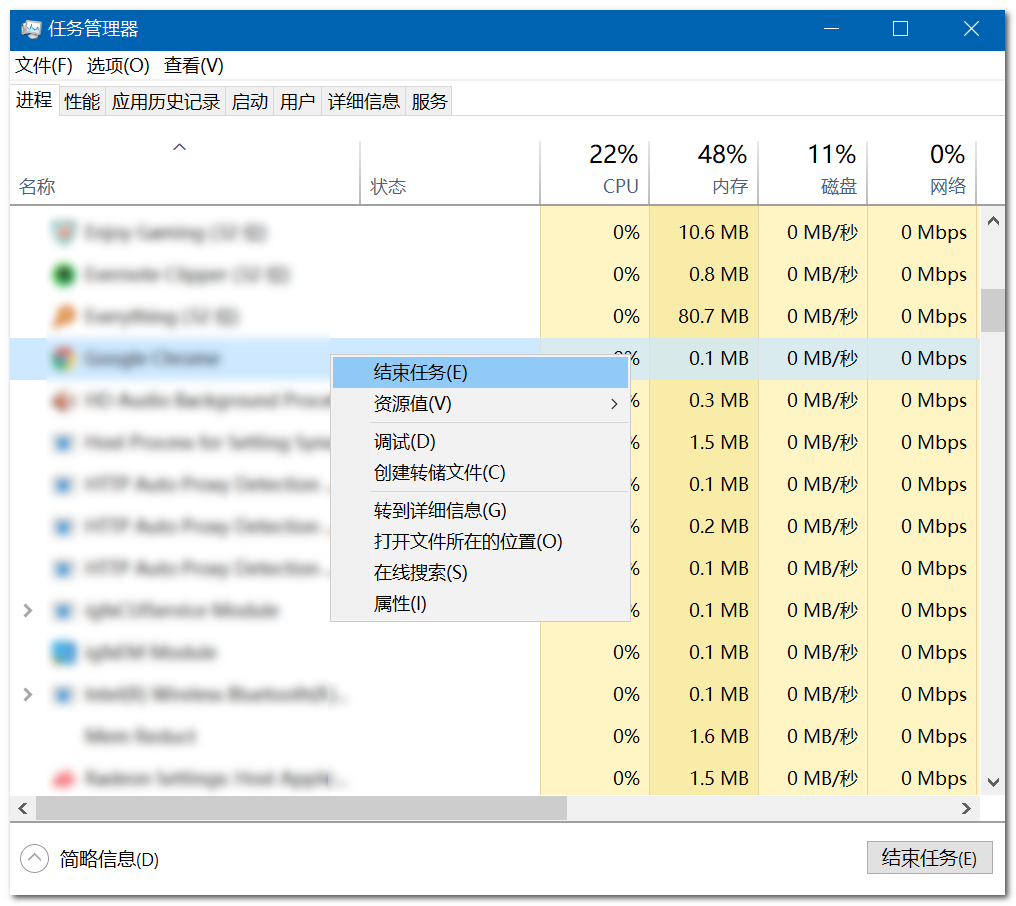Select the igfxEM Module process icon
1016x906 pixels.
64,652
